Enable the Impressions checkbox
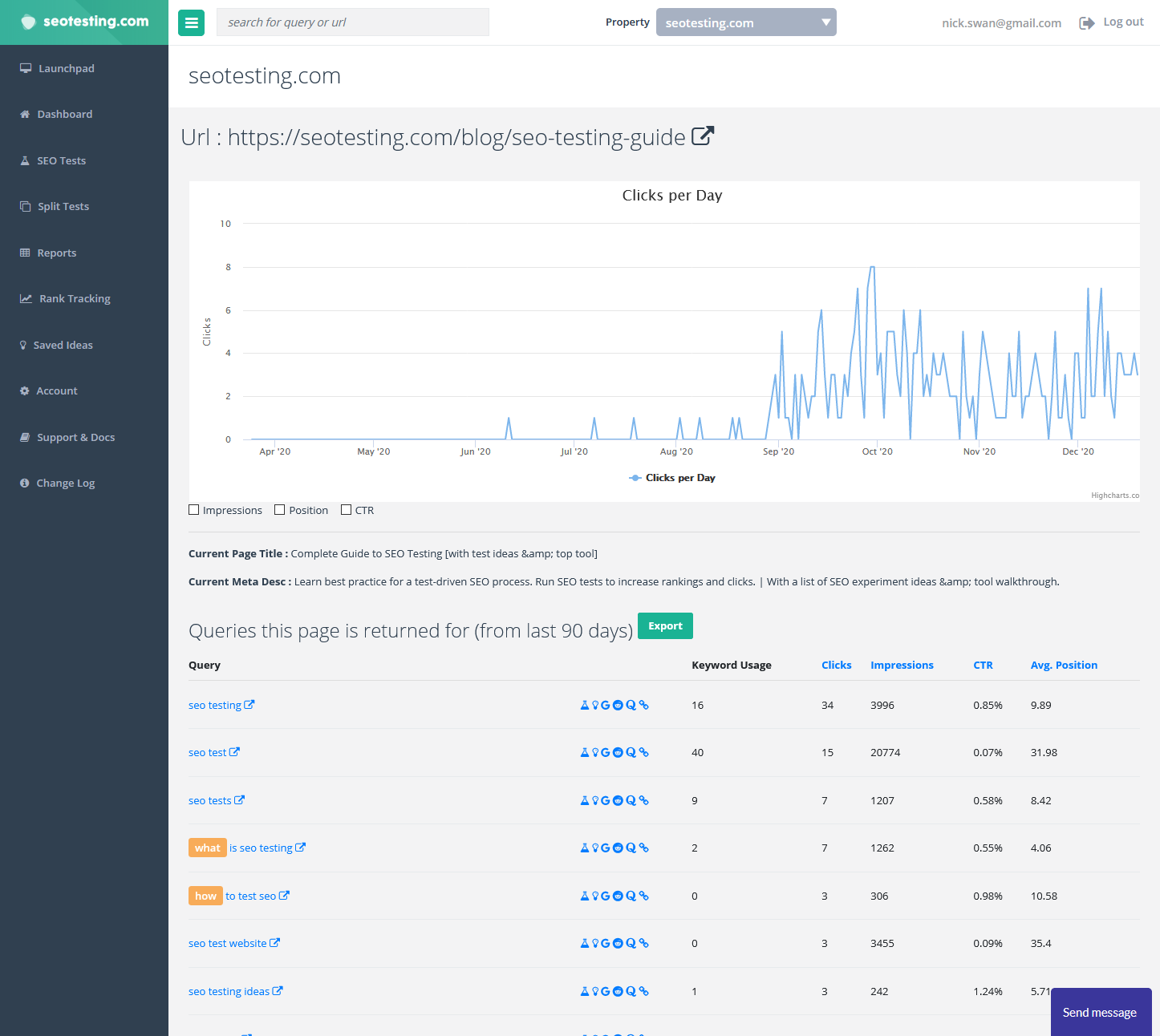The height and width of the screenshot is (1036, 1160). tap(193, 510)
